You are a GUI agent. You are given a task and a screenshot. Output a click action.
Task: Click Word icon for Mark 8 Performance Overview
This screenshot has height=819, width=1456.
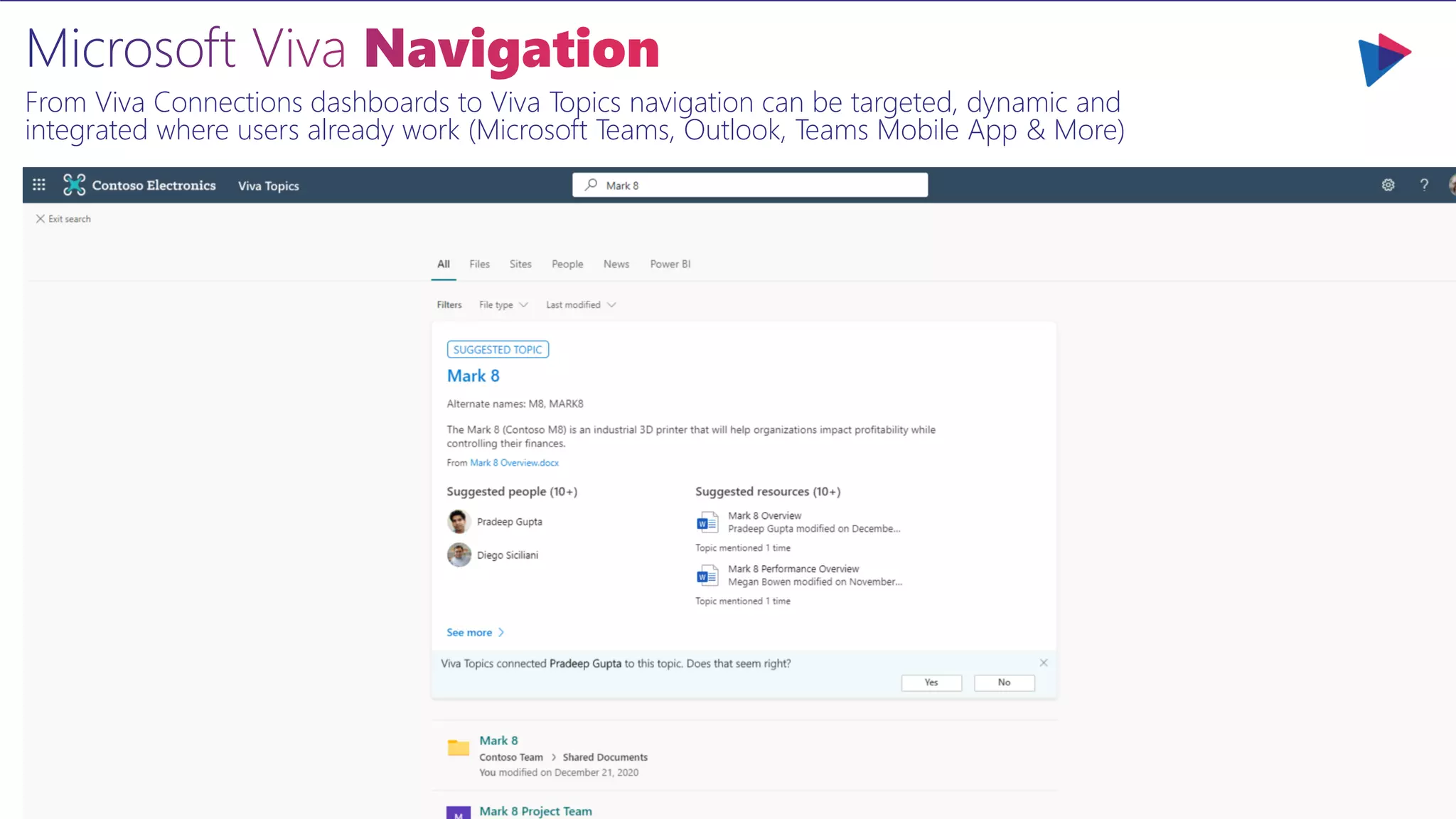click(707, 575)
